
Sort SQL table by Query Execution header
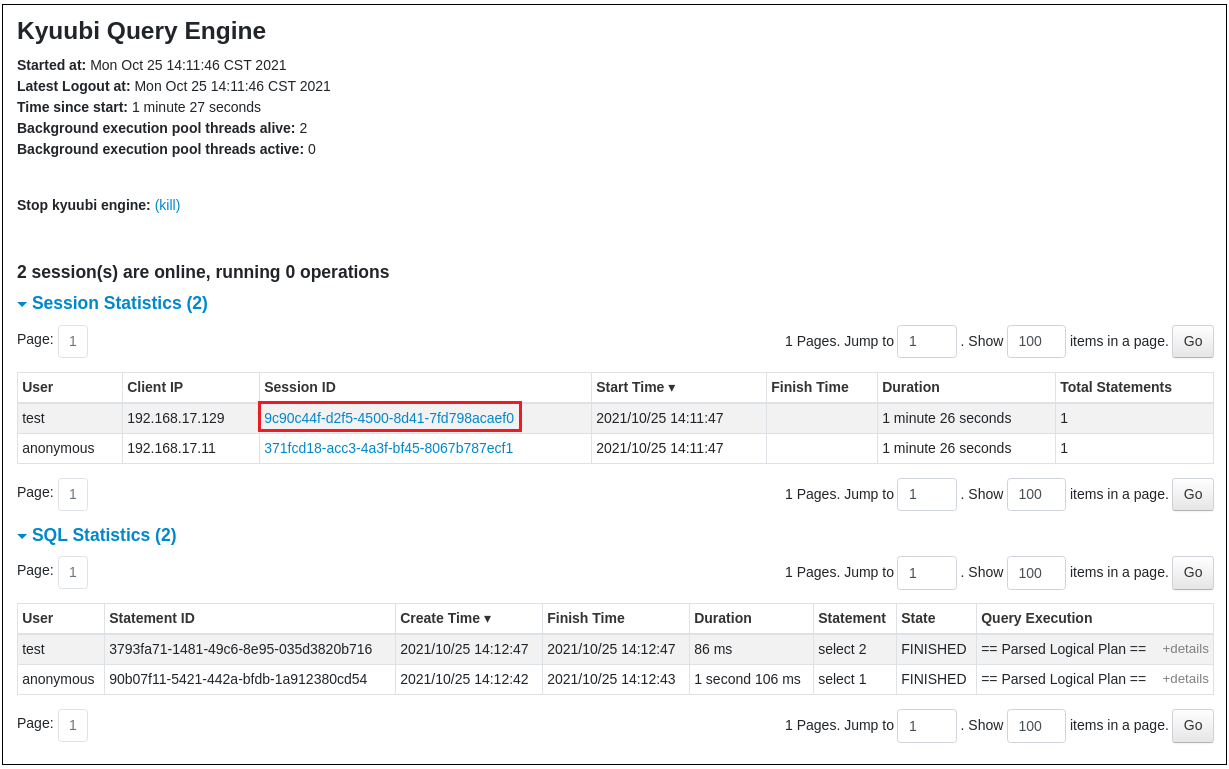(1037, 618)
